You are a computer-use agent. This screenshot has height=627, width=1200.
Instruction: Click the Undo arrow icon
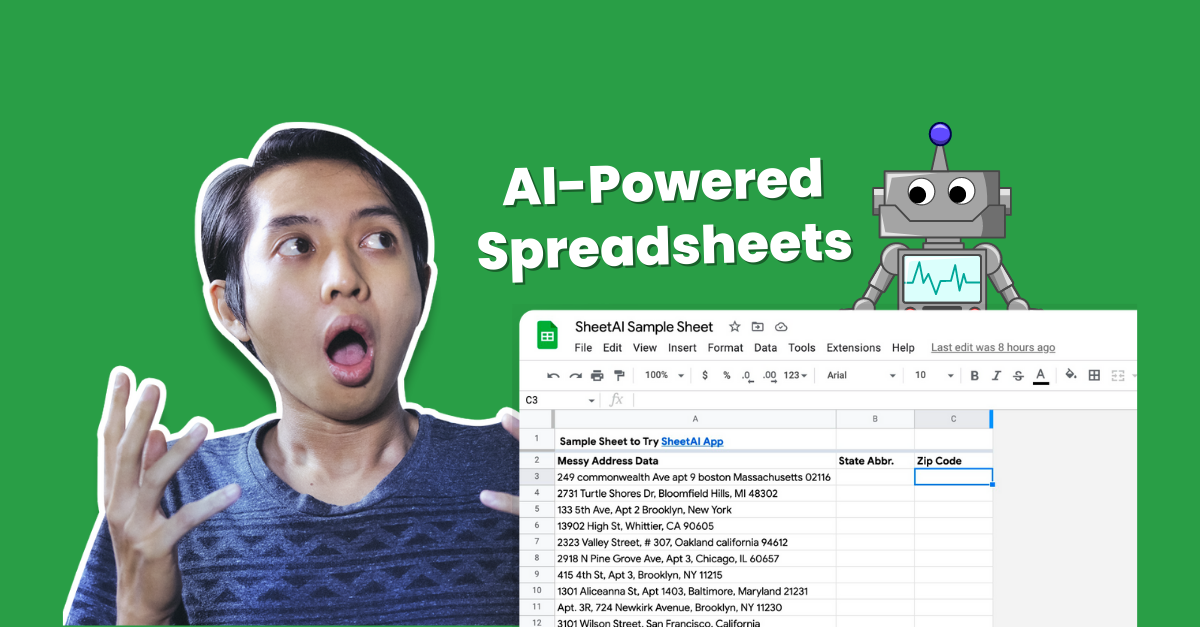[x=553, y=376]
